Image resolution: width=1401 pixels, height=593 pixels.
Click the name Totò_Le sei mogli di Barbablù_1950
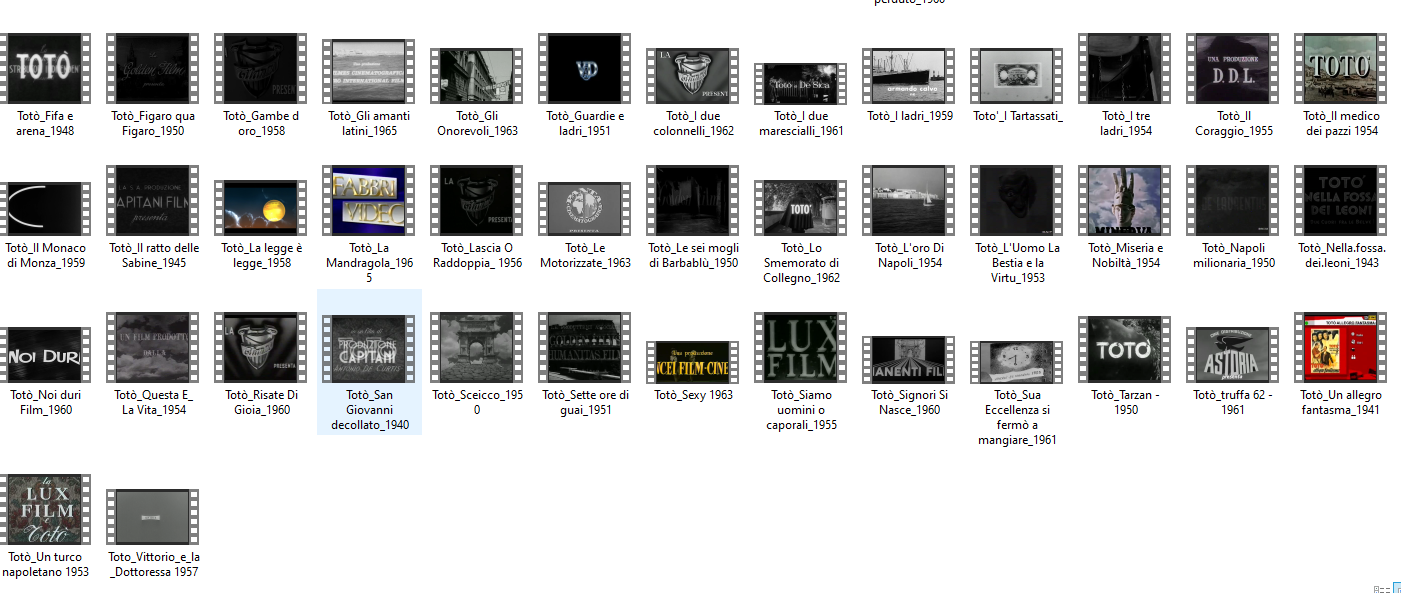point(693,256)
